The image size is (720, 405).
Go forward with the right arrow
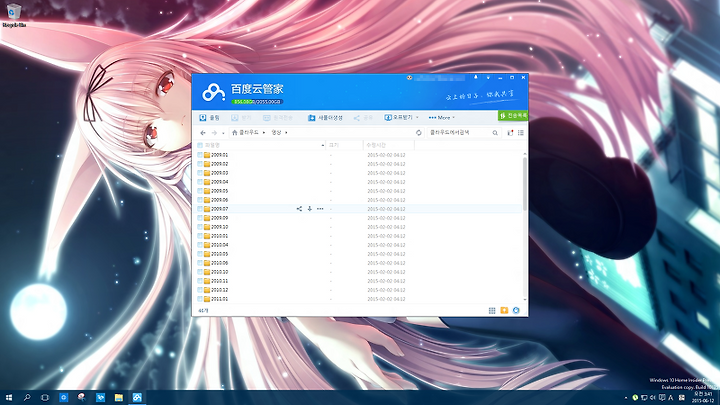(x=214, y=133)
